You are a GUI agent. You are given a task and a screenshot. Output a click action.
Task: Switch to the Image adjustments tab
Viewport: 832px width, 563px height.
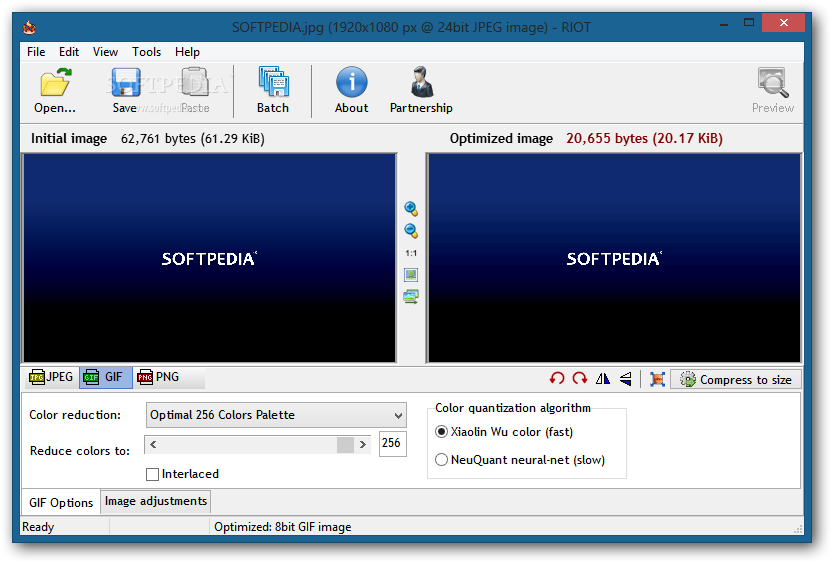pyautogui.click(x=155, y=501)
